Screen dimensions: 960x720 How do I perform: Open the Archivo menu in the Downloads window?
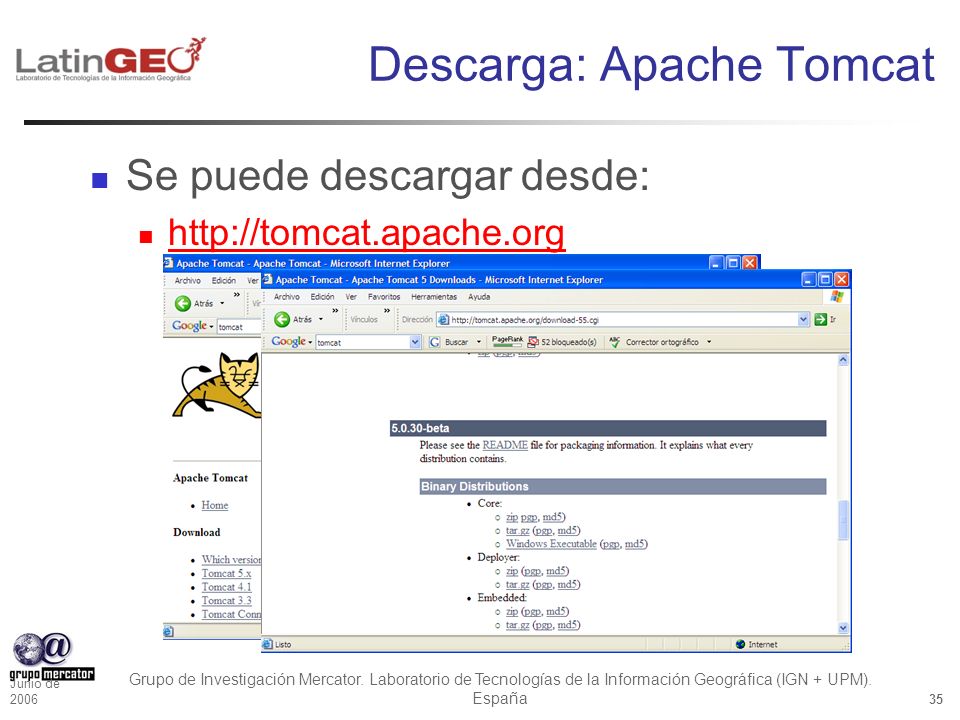(x=287, y=297)
